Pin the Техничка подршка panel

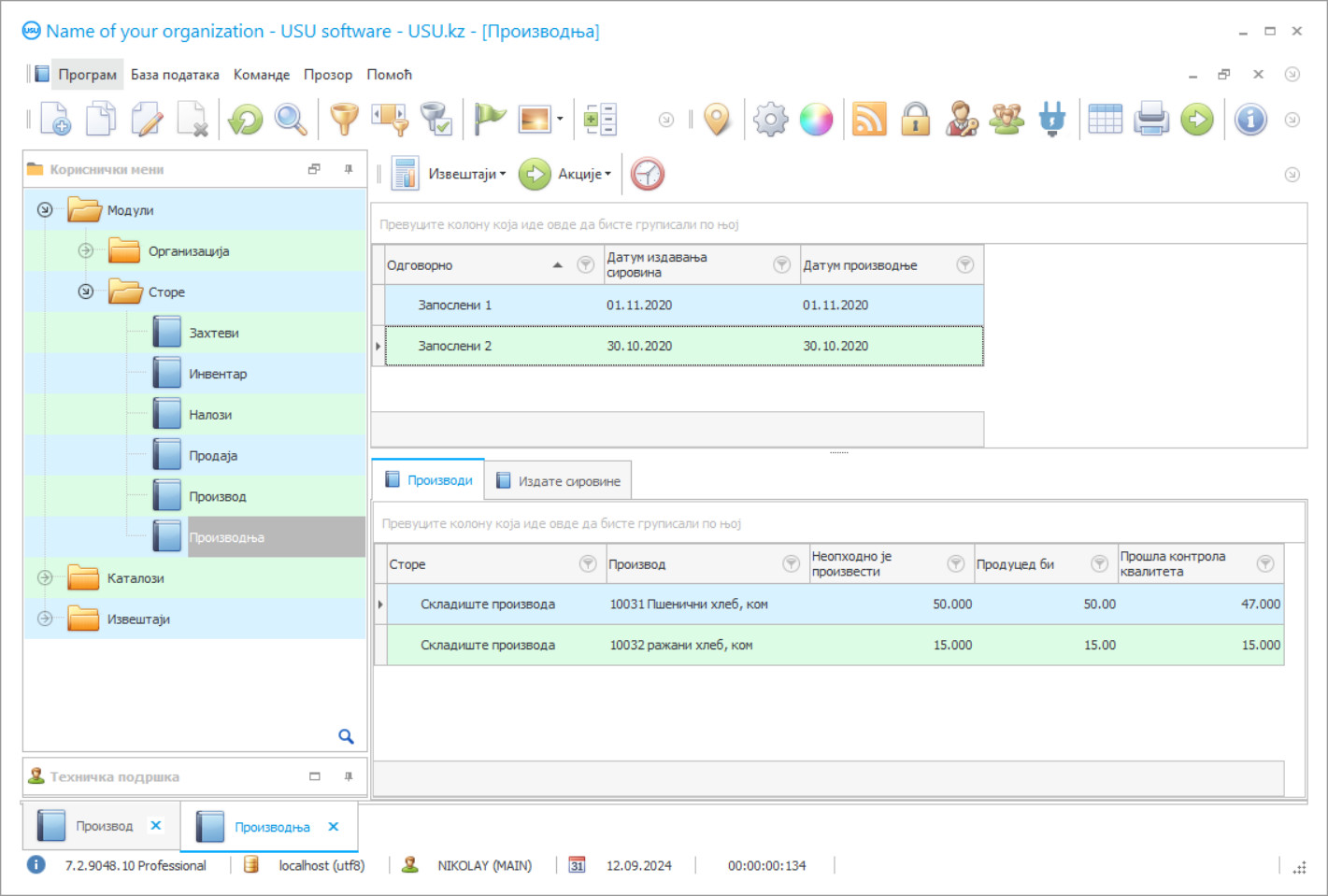point(349,776)
